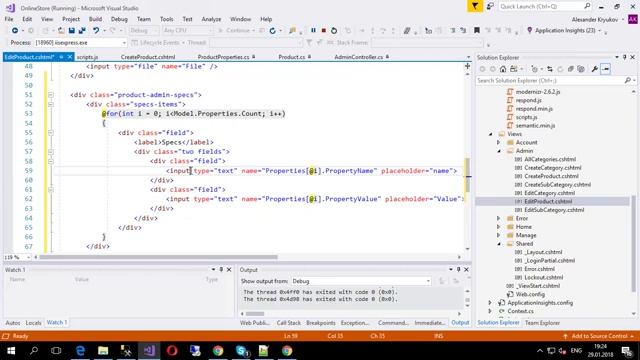Open the Locals tab

coord(33,323)
